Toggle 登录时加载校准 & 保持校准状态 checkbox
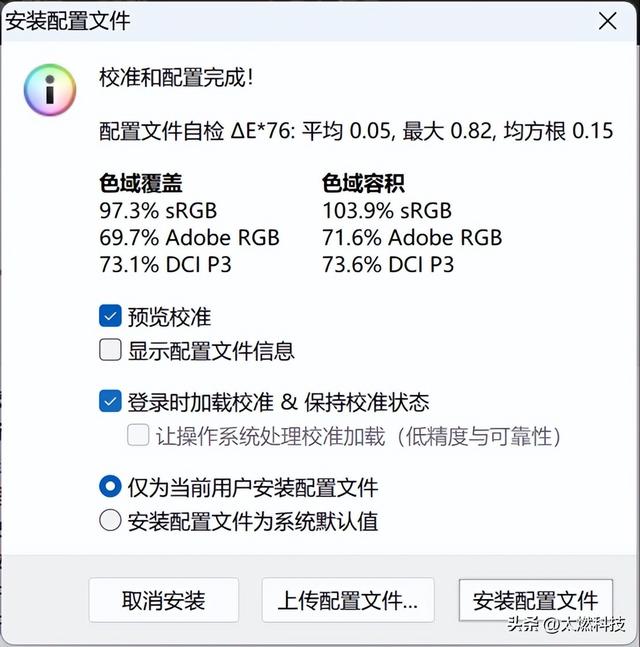The width and height of the screenshot is (640, 647). click(x=110, y=402)
